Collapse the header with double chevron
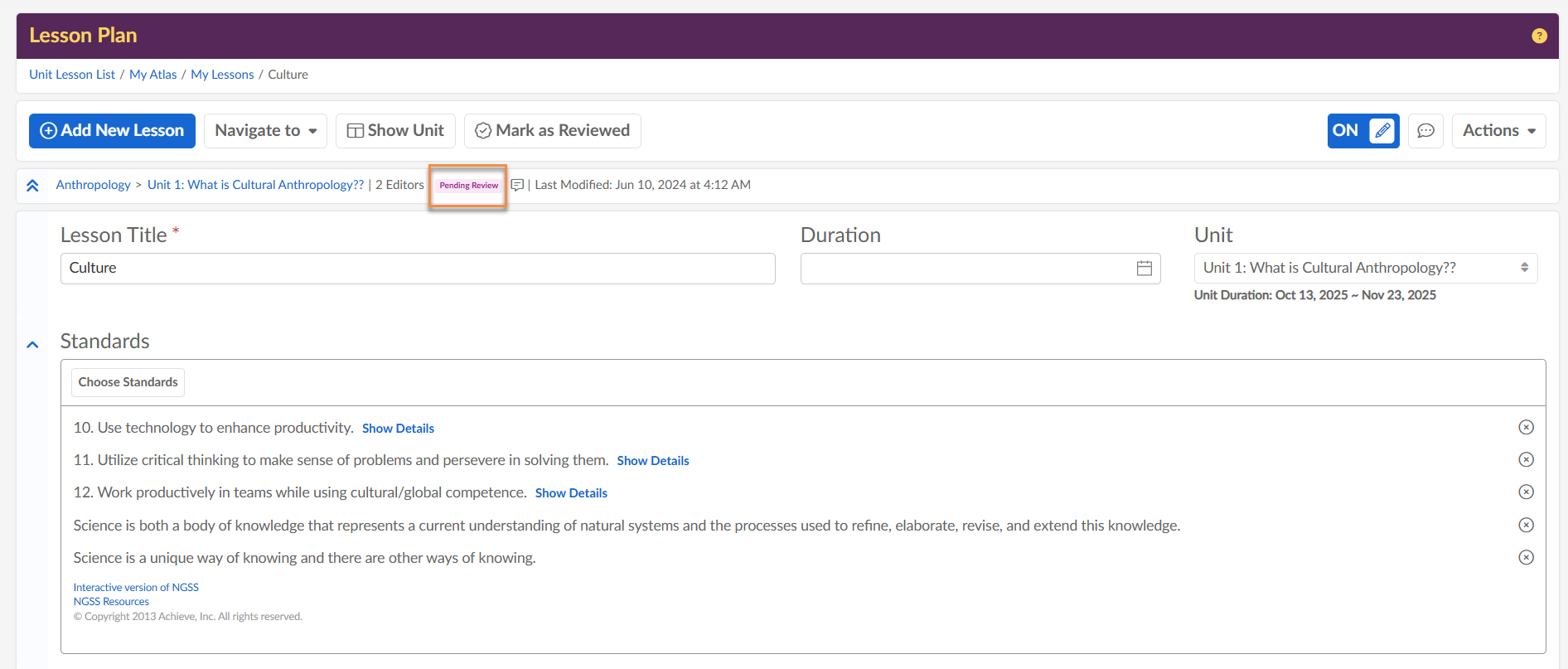Viewport: 1568px width, 669px height. (x=32, y=186)
